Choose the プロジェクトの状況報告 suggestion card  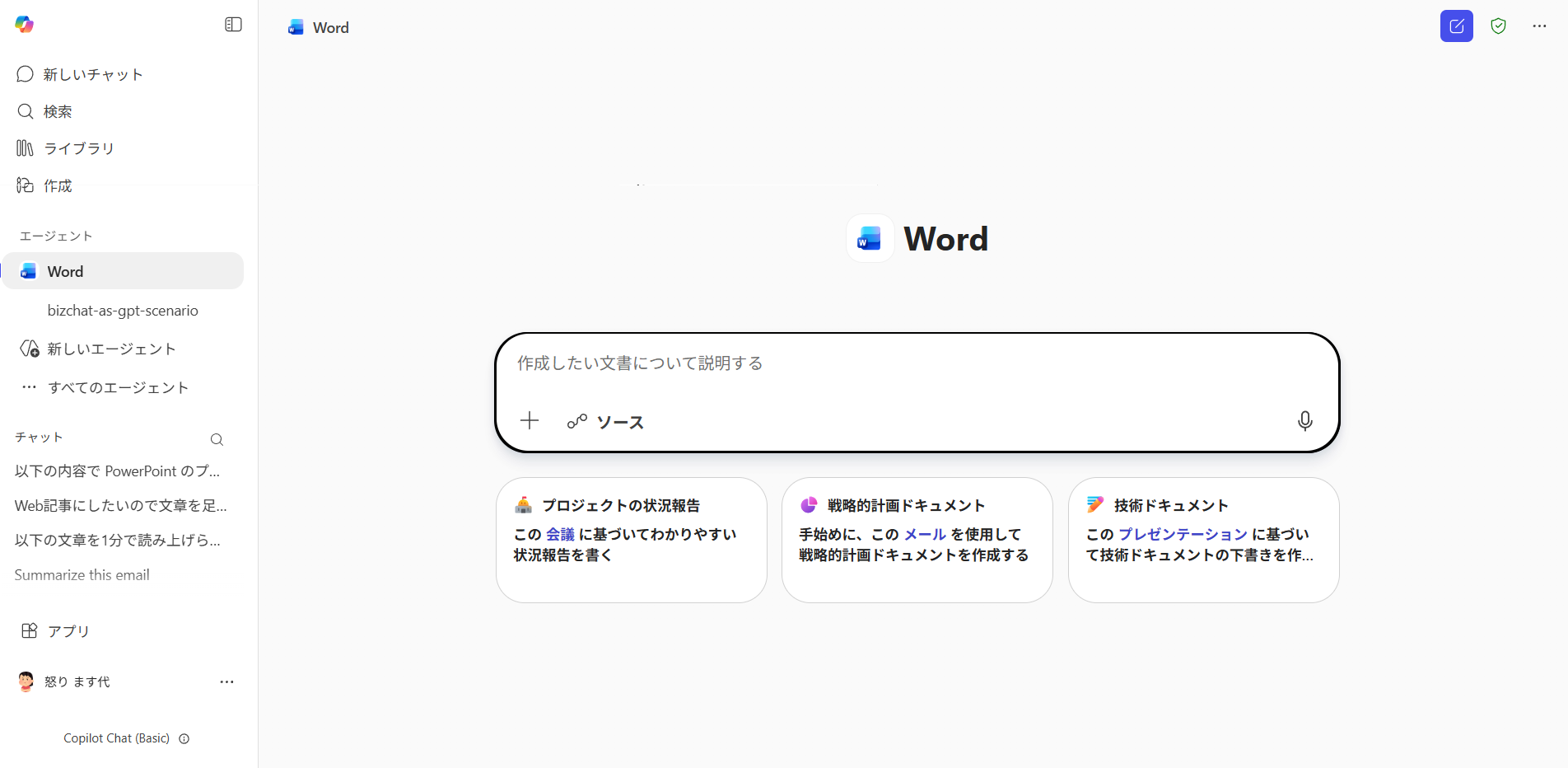pyautogui.click(x=631, y=540)
